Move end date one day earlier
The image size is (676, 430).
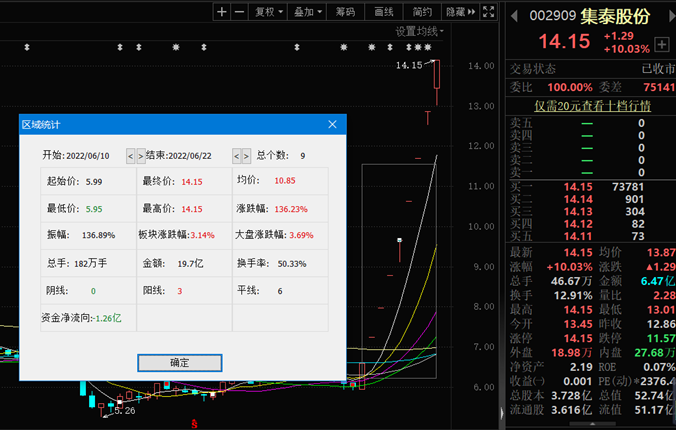click(x=237, y=156)
